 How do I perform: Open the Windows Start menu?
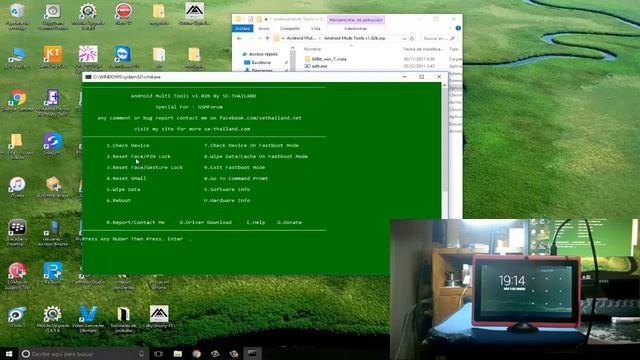(x=9, y=353)
